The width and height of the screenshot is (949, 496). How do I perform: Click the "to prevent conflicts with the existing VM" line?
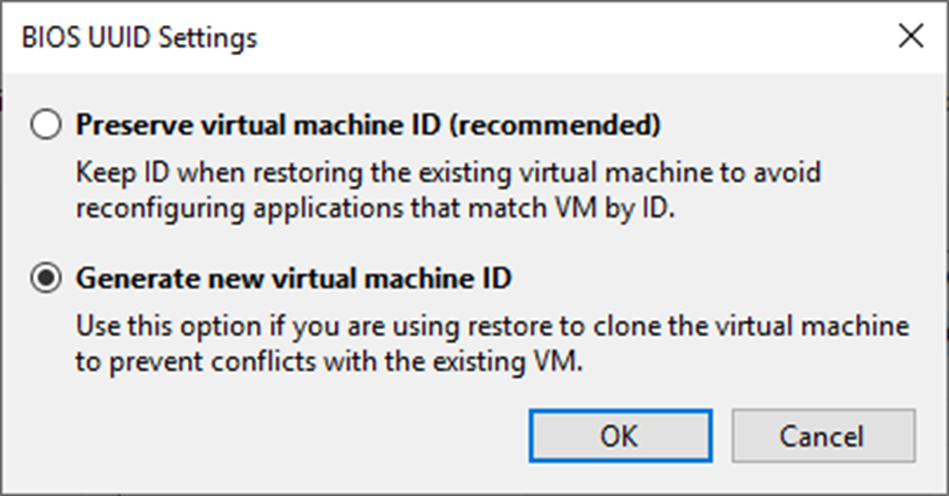tap(328, 363)
